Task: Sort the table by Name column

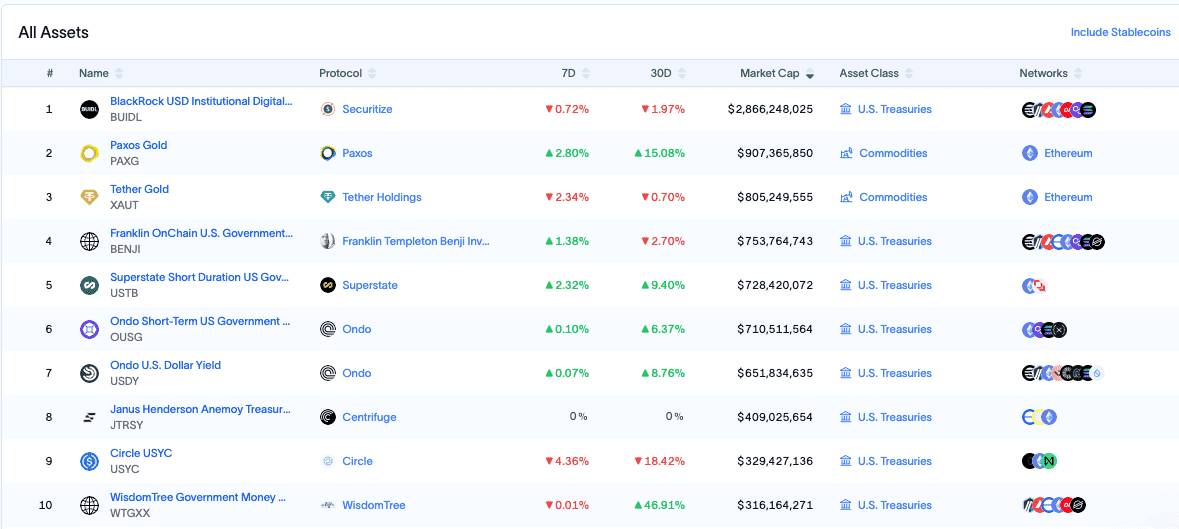Action: 102,74
